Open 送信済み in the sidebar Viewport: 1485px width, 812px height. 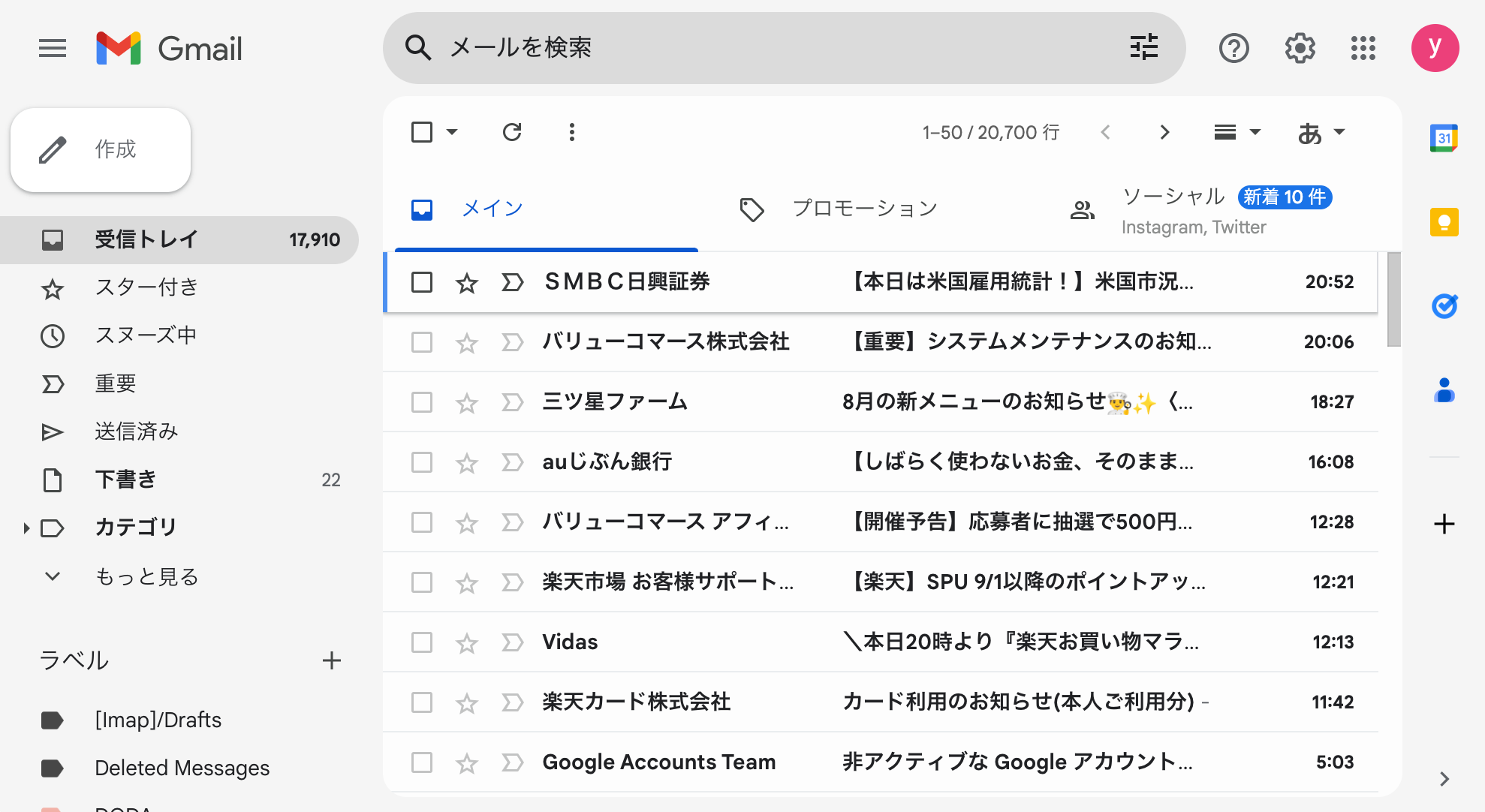pos(179,432)
